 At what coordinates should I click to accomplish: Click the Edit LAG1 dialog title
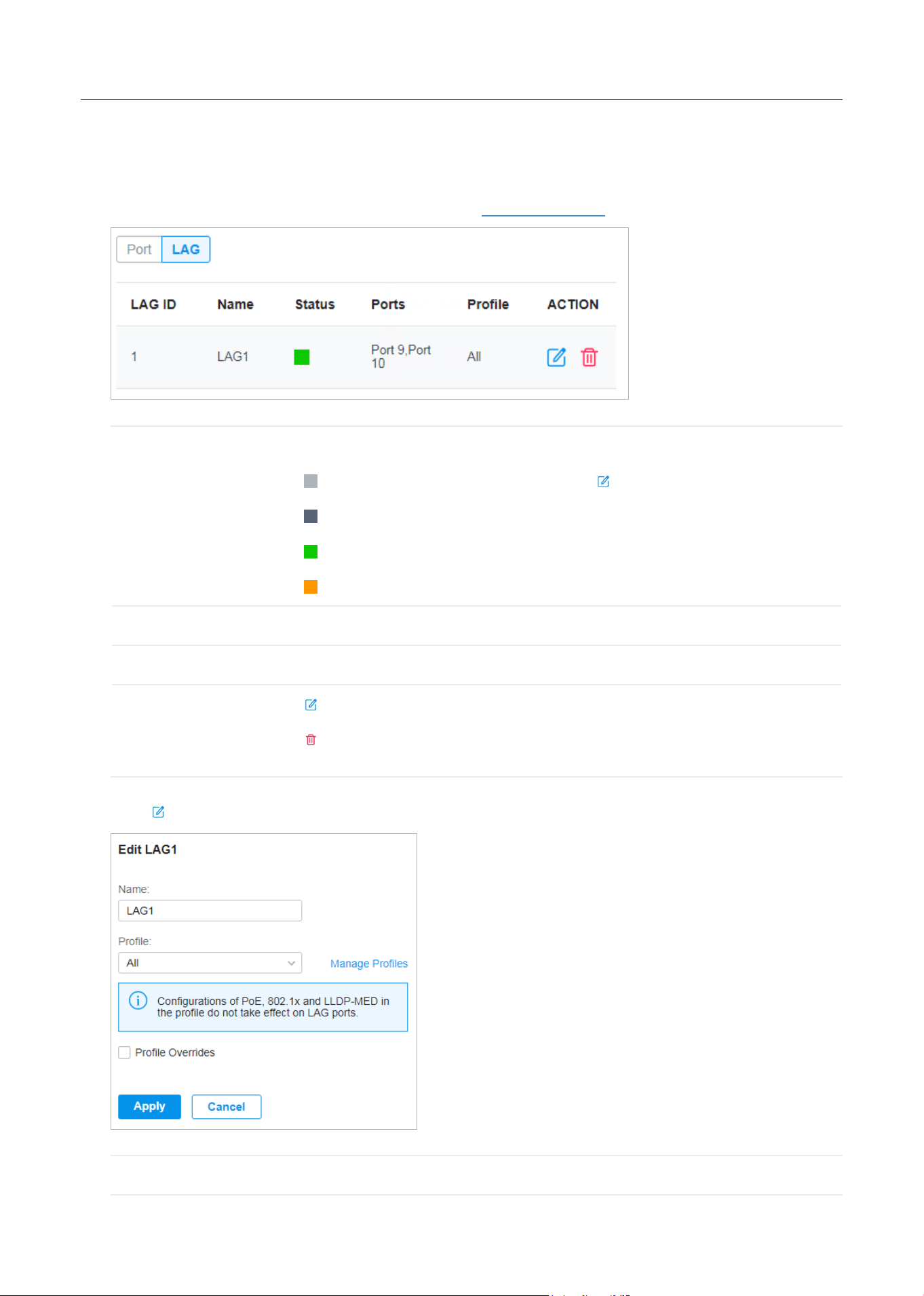[148, 850]
